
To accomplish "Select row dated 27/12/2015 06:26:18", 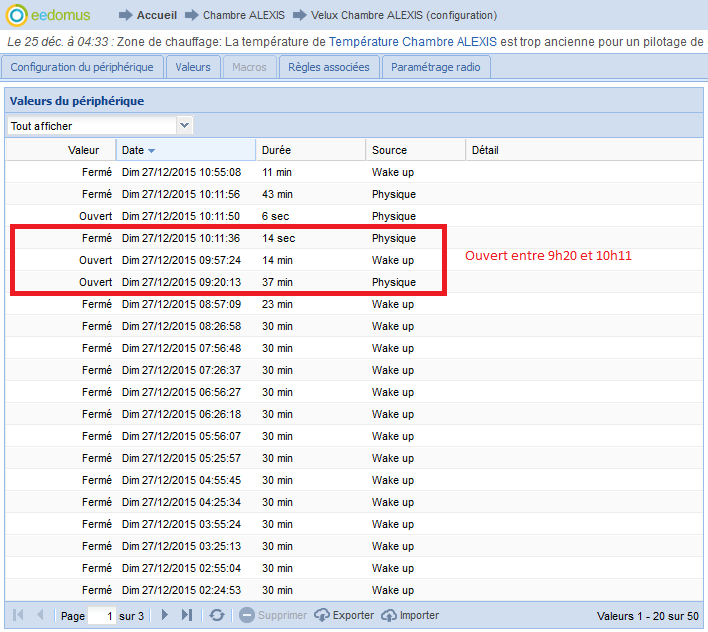I will point(354,414).
